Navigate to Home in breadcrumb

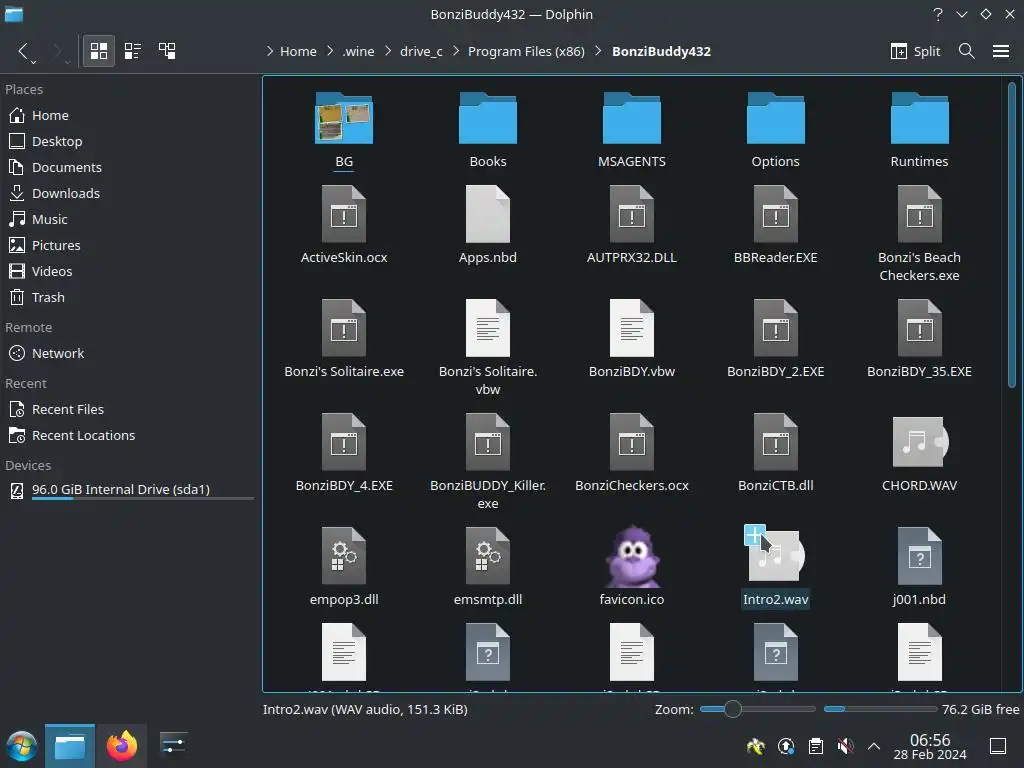tap(298, 52)
